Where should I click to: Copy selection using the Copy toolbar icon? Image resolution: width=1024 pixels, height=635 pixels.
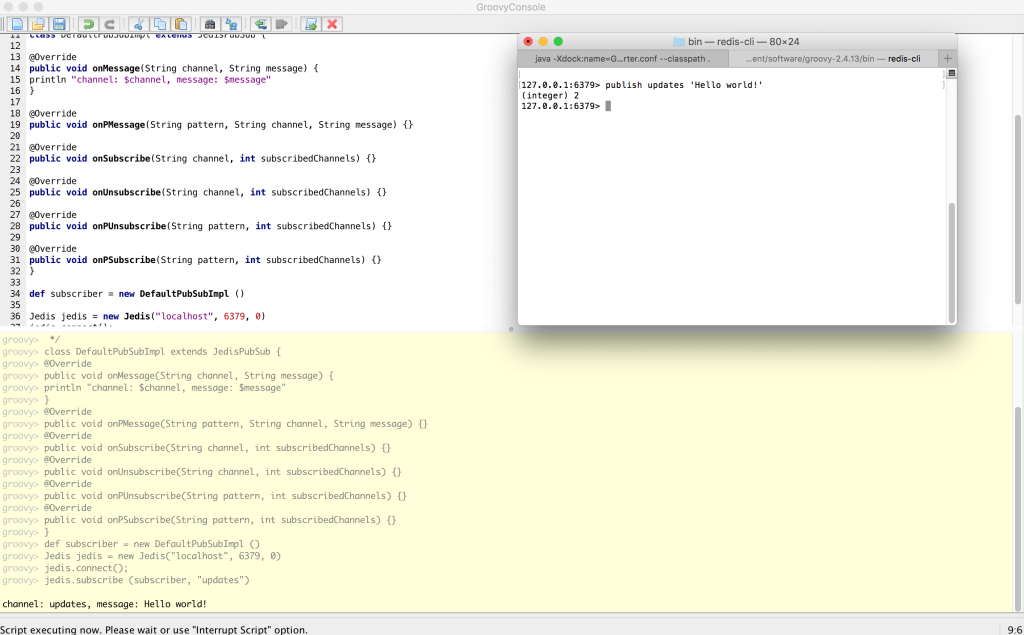click(159, 24)
